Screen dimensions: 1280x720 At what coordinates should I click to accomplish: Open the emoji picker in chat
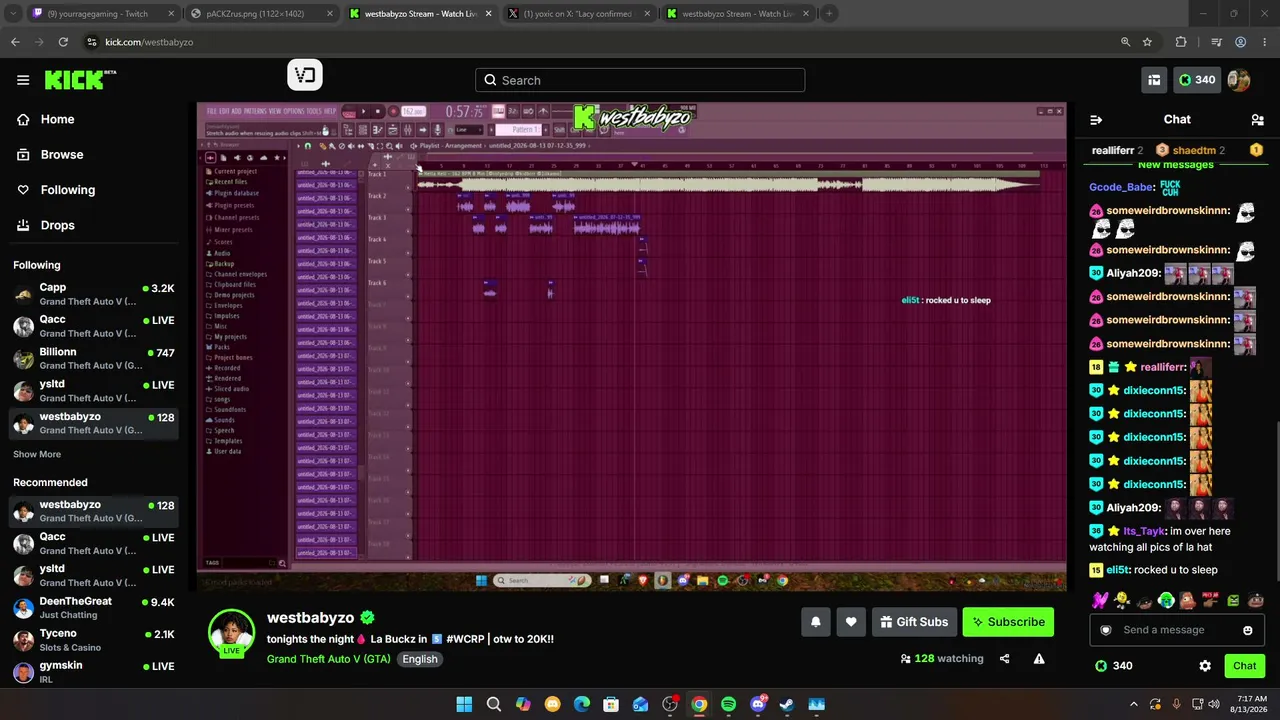tap(1248, 630)
